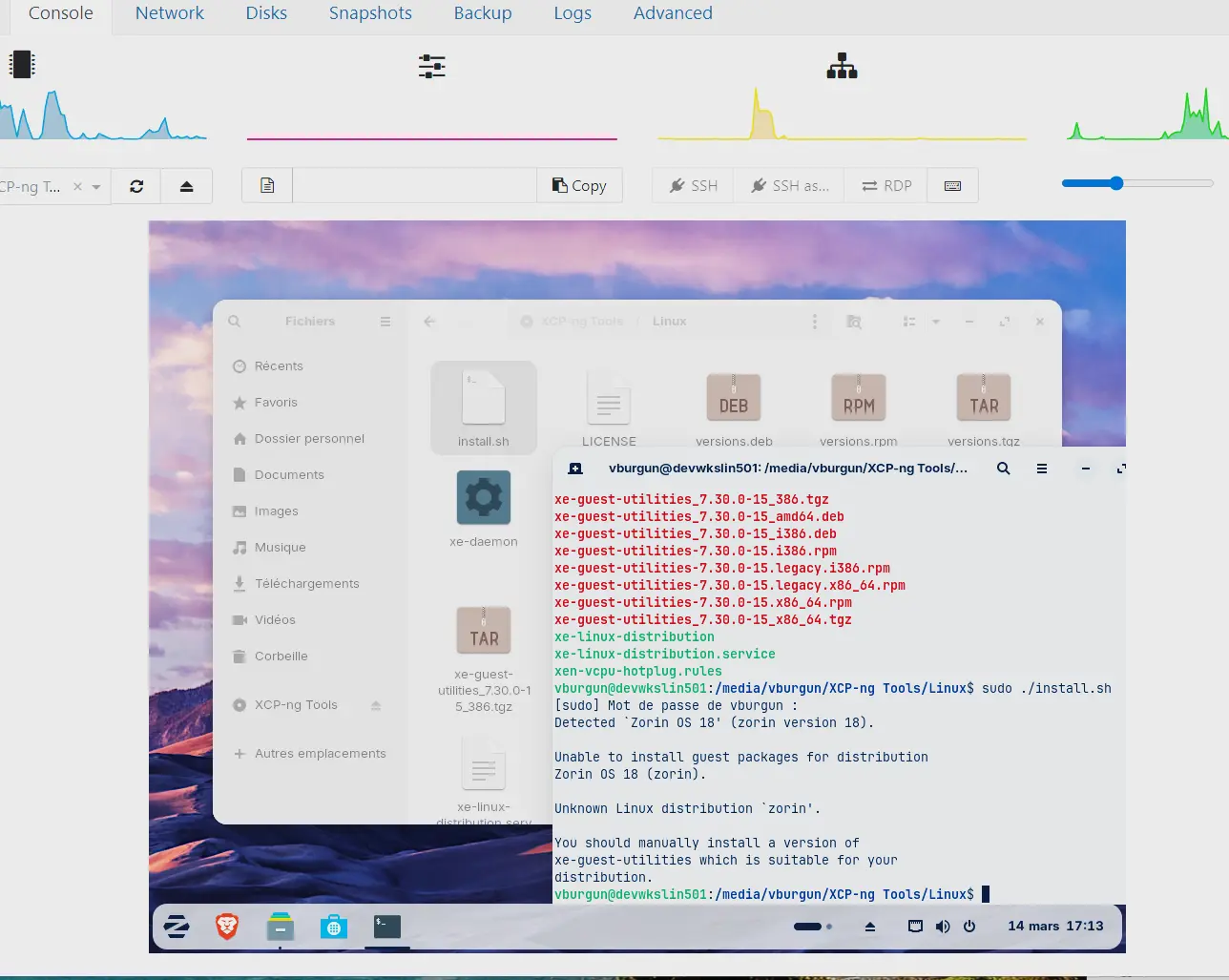Click the Copy clipboard button
The height and width of the screenshot is (980, 1229).
[579, 186]
